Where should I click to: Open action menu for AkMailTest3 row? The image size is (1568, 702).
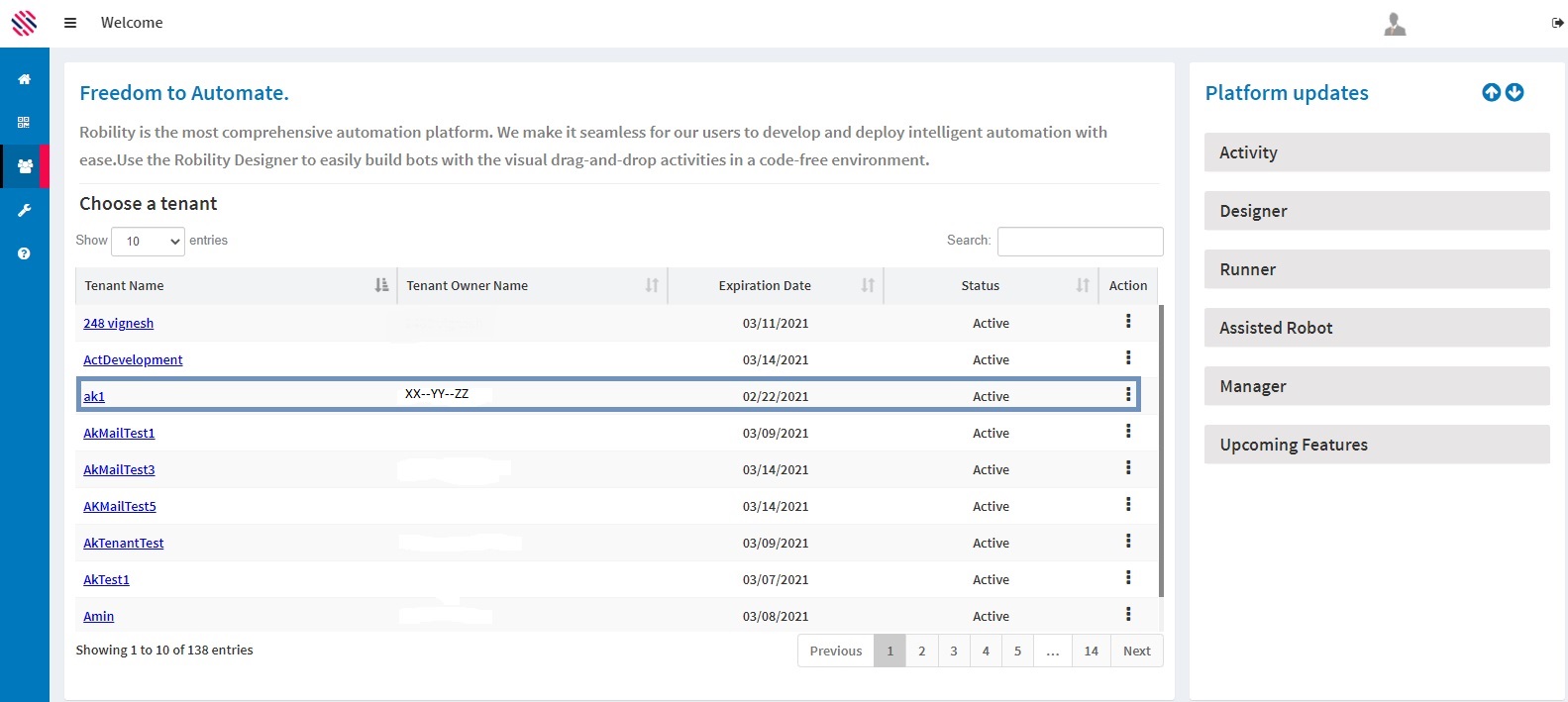tap(1128, 467)
